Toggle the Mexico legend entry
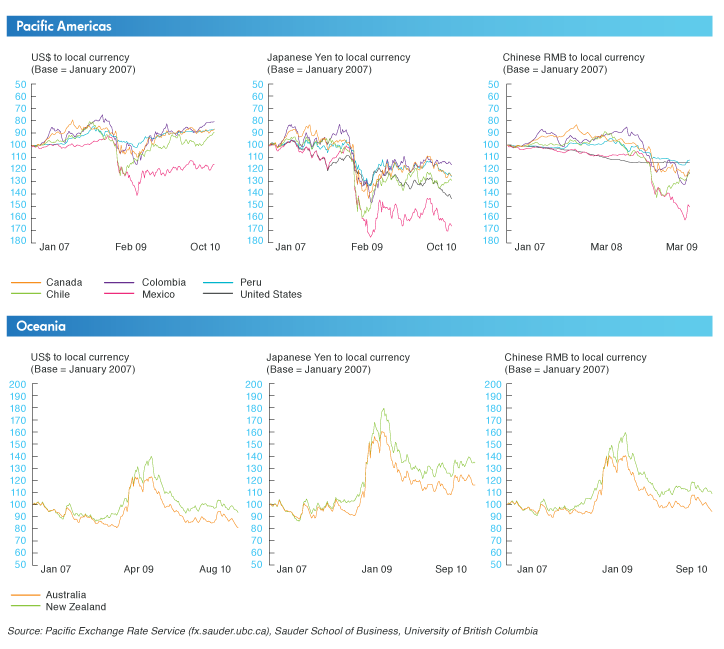This screenshot has width=724, height=649. tap(158, 295)
